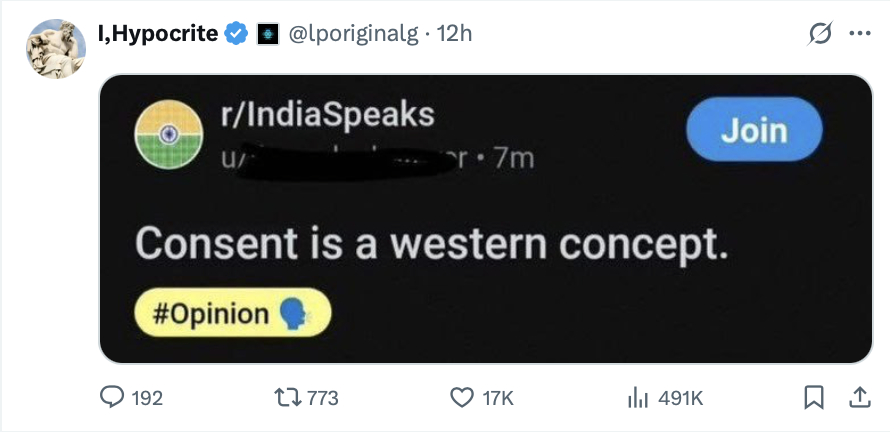The image size is (890, 432).
Task: Like the tweet with the heart icon
Action: pos(462,398)
